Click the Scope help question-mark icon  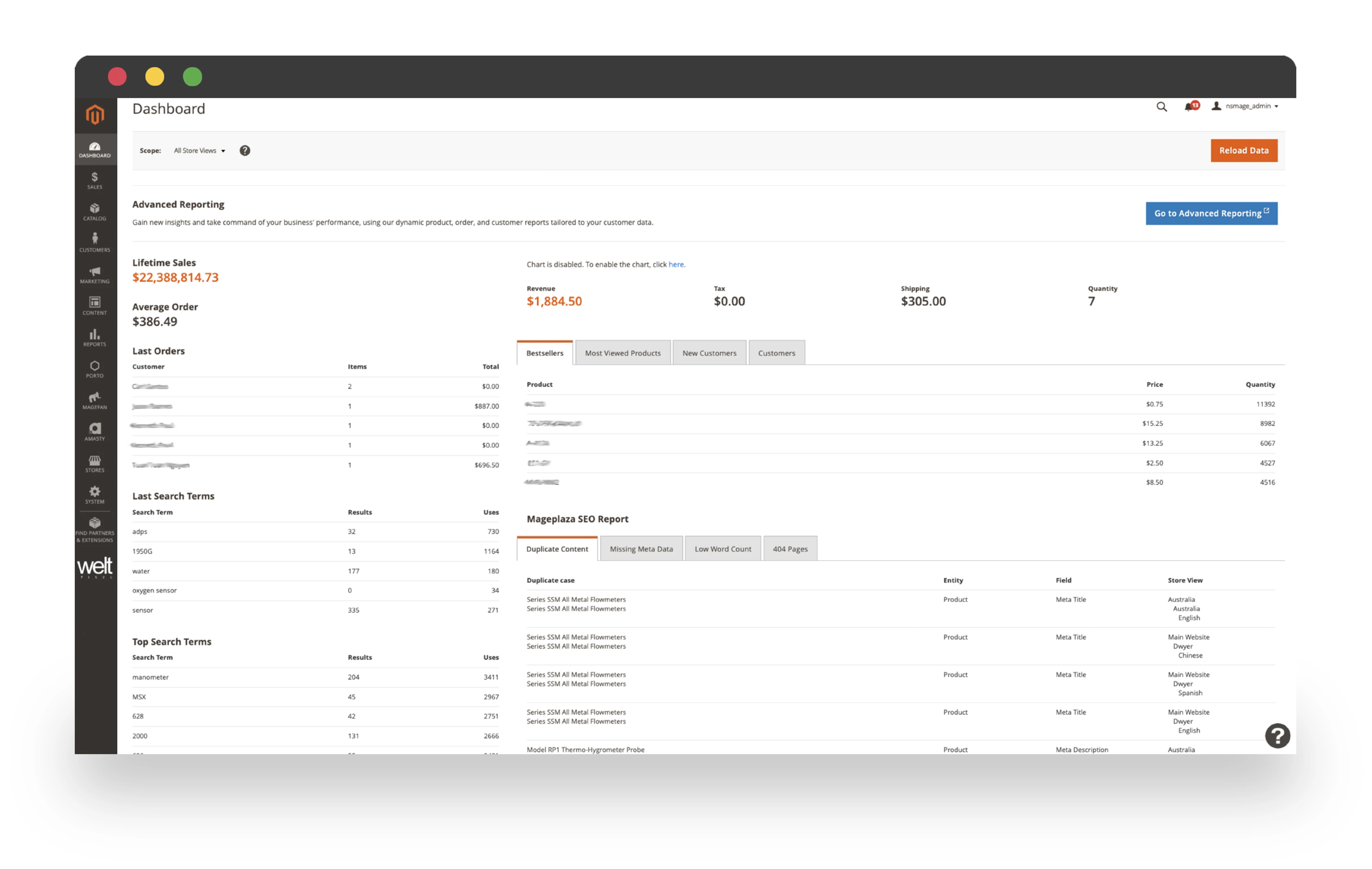point(245,151)
